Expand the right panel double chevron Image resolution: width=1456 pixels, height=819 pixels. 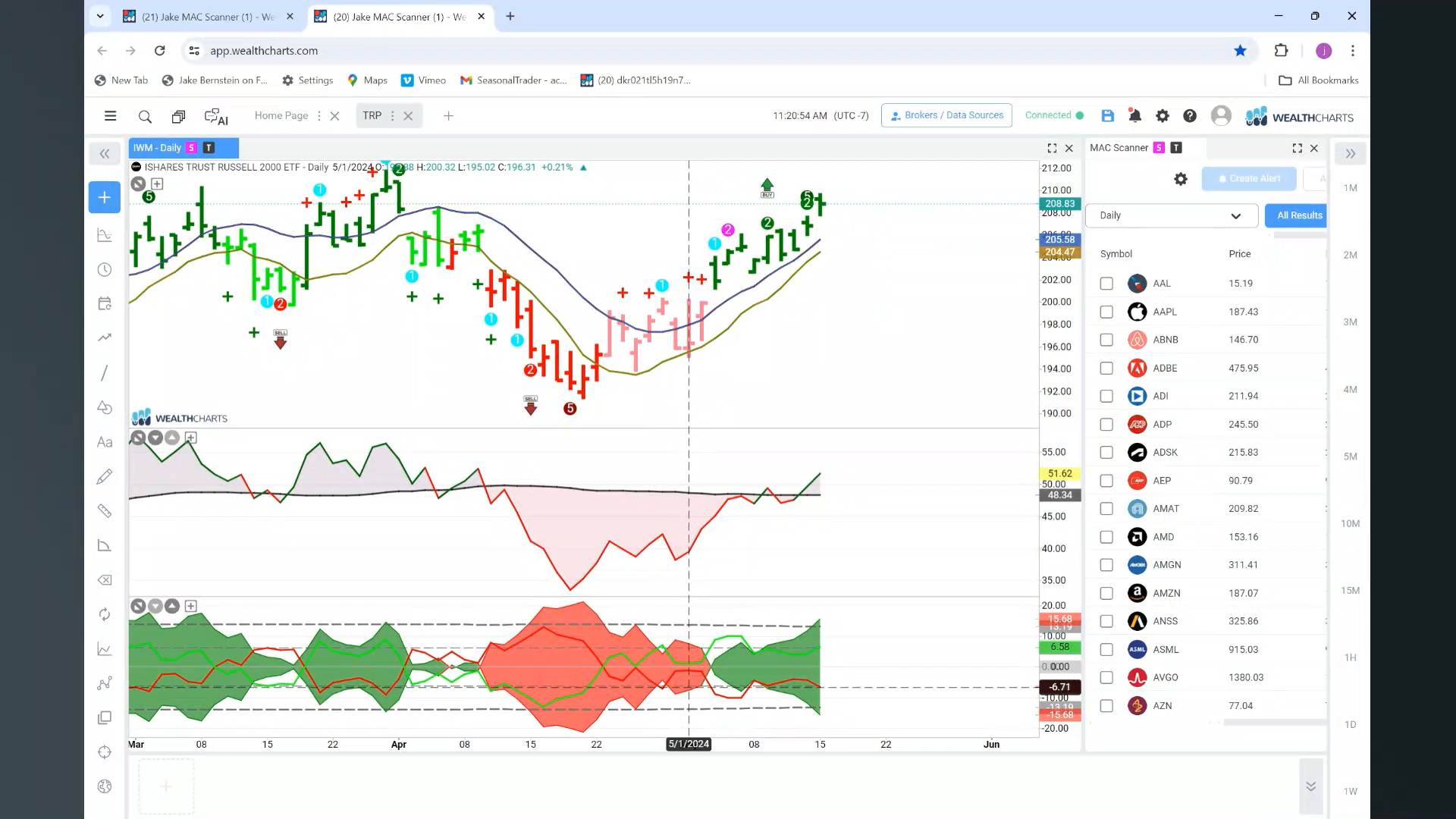(1351, 154)
